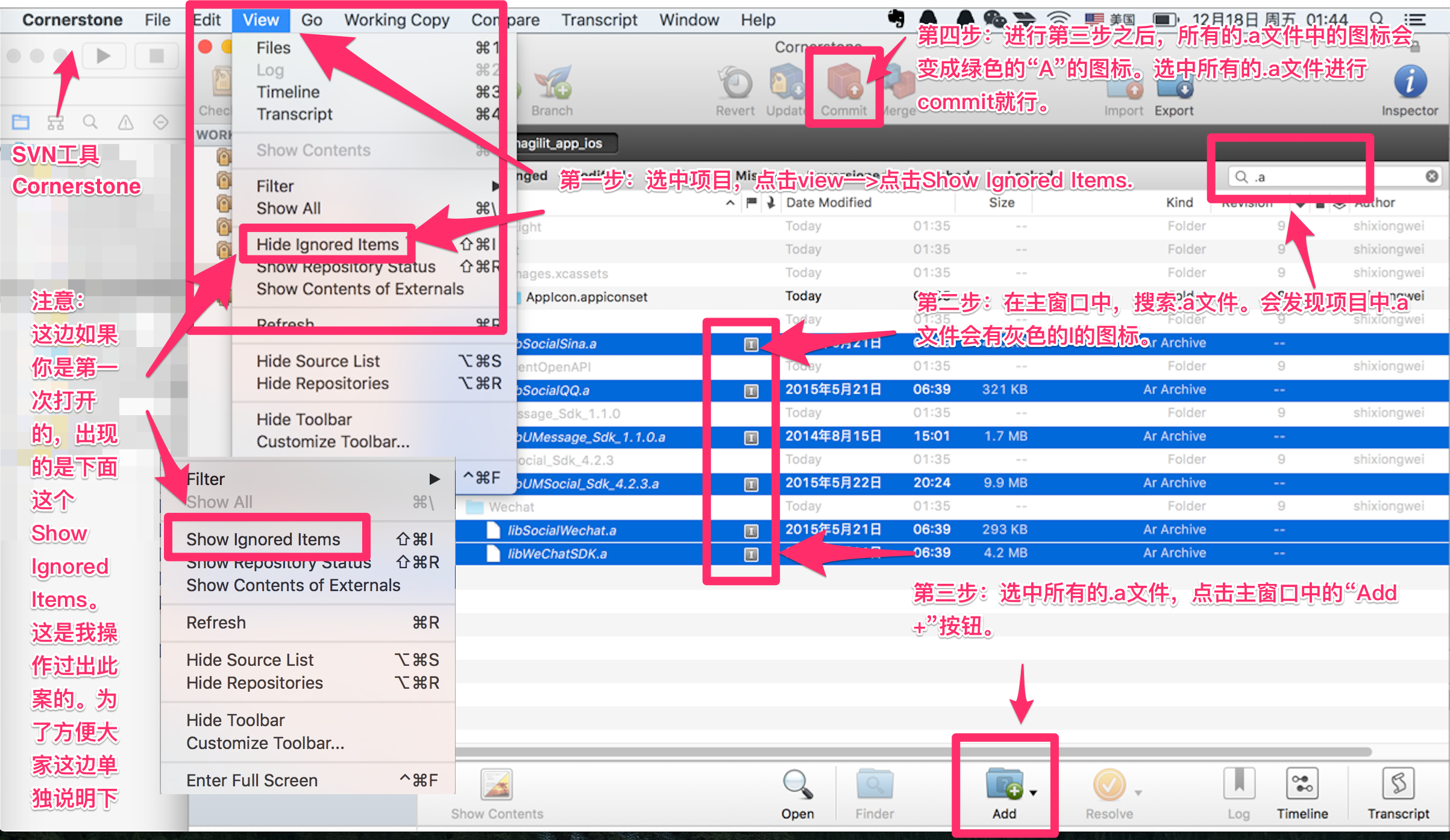Open the Add button dropdown arrow
Screen dimensions: 1450x840
click(1034, 793)
